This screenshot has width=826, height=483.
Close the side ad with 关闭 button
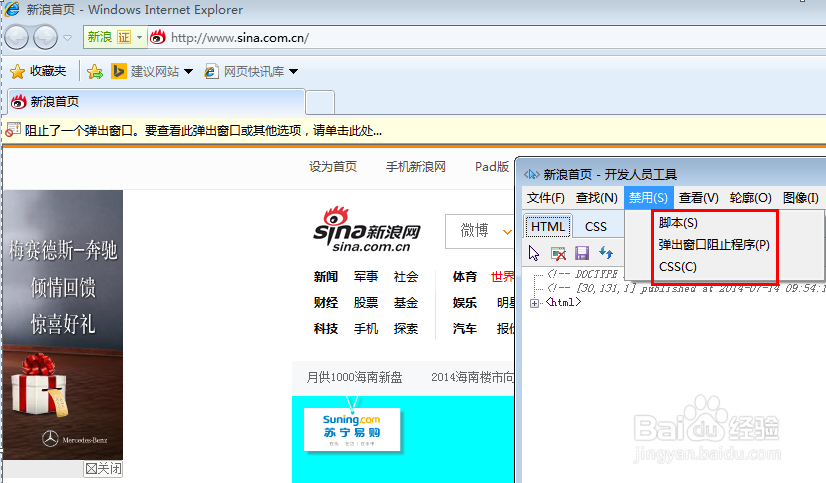point(103,468)
